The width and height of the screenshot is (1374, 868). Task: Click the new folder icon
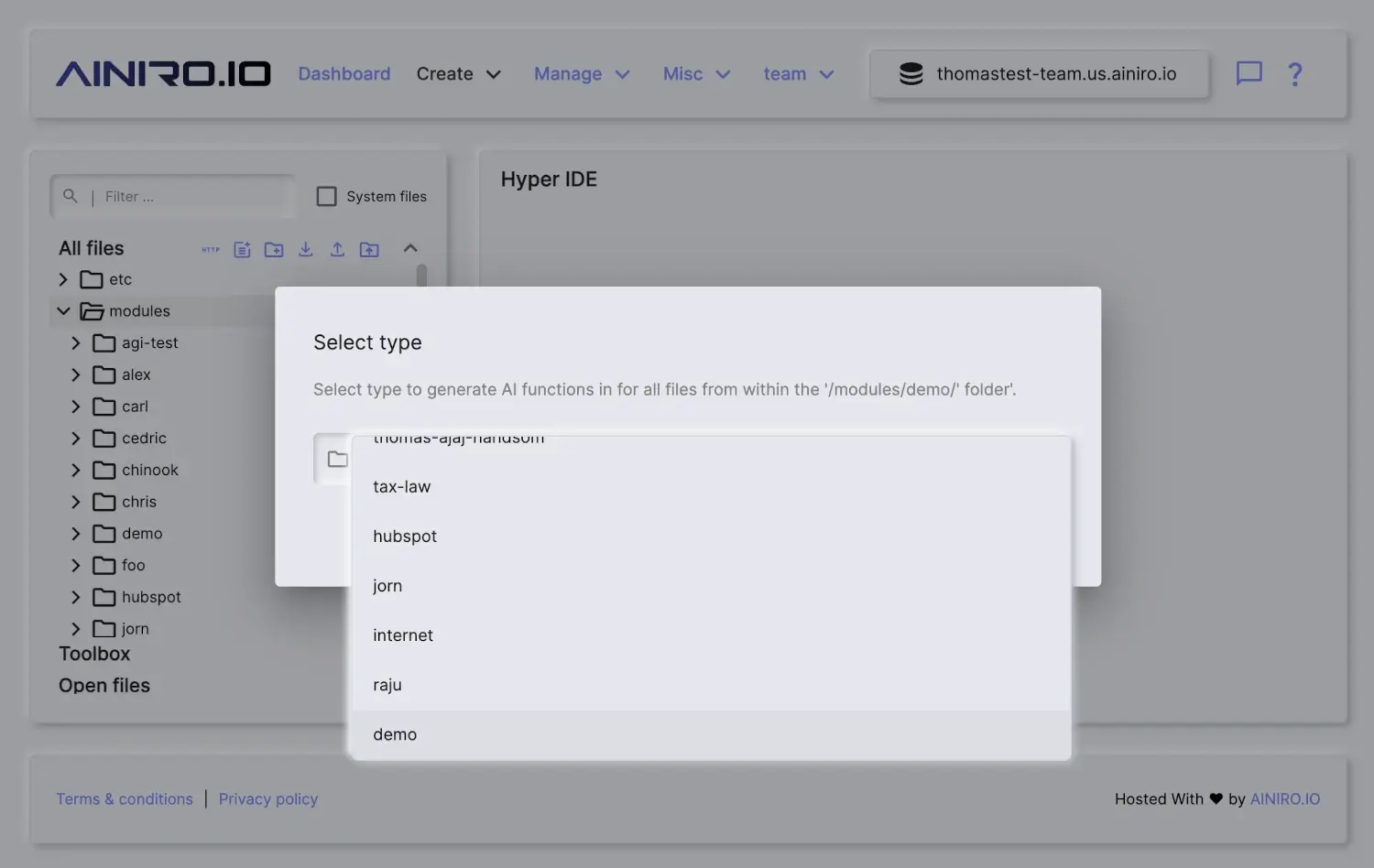click(x=274, y=249)
